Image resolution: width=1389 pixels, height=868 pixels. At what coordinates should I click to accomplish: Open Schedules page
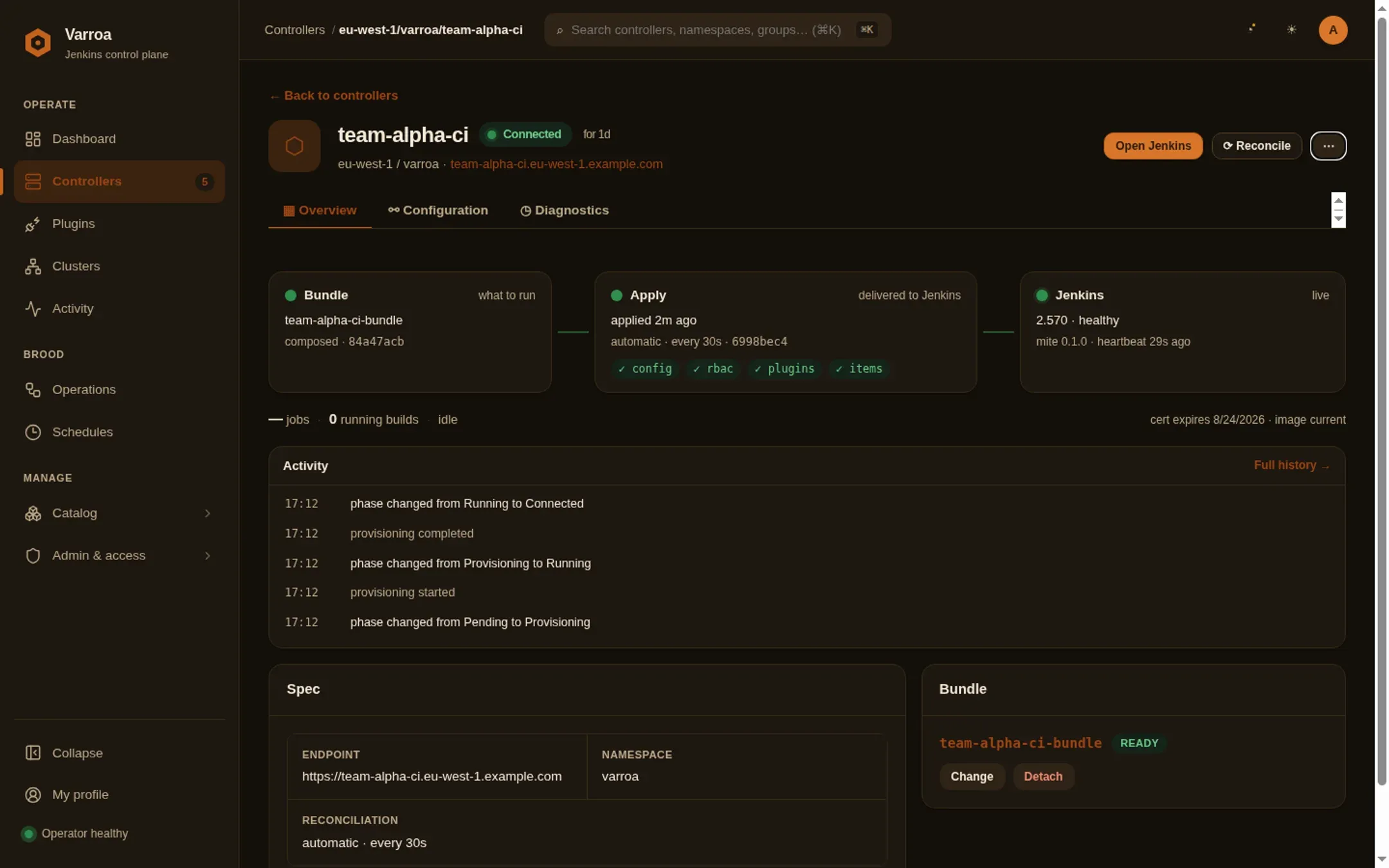pyautogui.click(x=119, y=432)
